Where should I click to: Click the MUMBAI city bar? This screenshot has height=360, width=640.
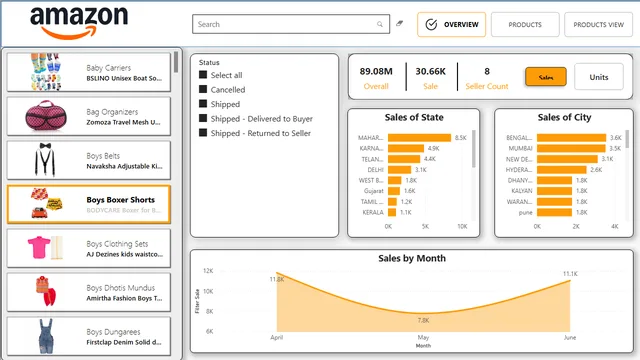pyautogui.click(x=571, y=148)
